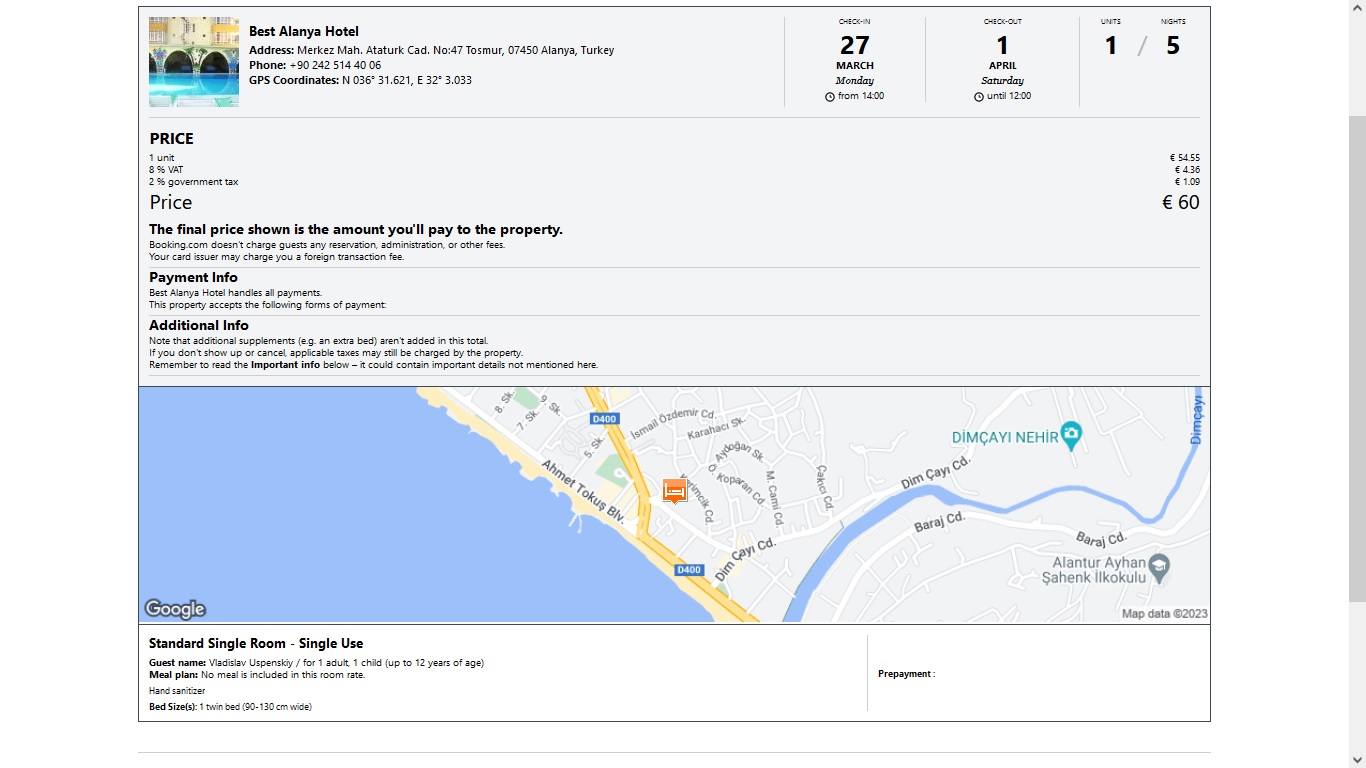Click the upper D400 road badge on map
Screen dimensions: 1366x768
pos(604,419)
